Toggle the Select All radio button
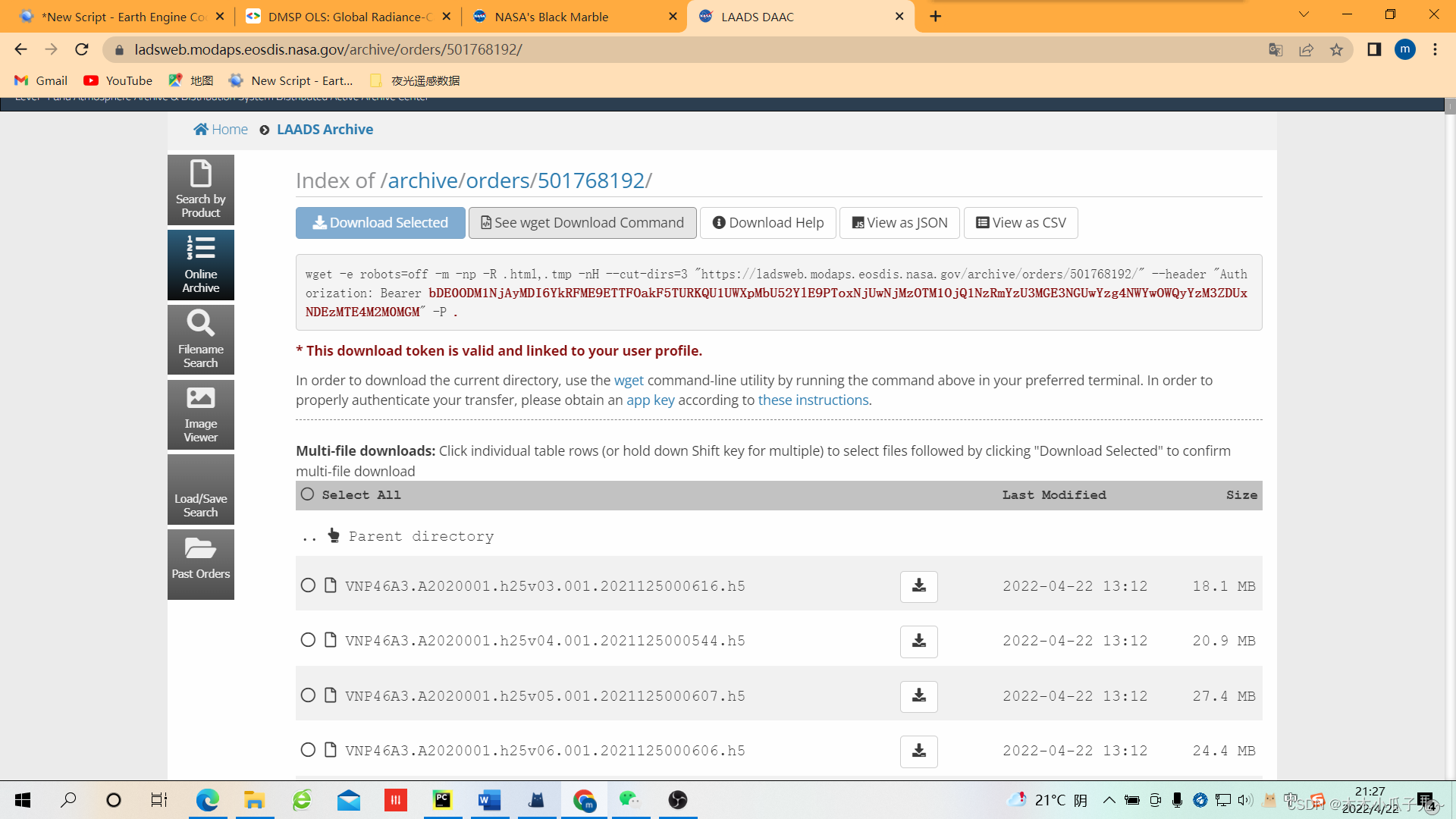 (x=307, y=494)
